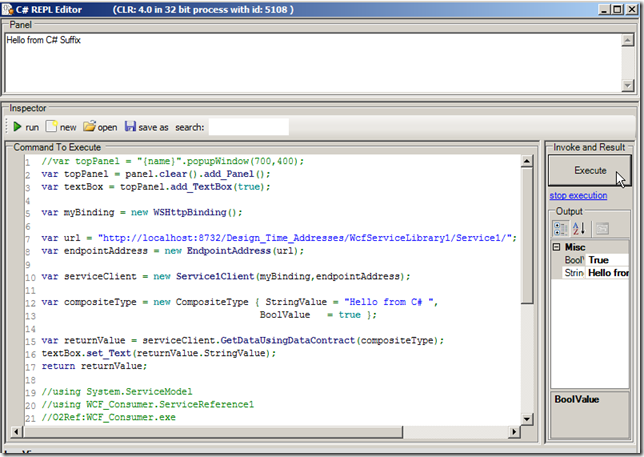Viewport: 644px width, 457px height.
Task: Click the return returnValue code line
Action: click(x=88, y=366)
